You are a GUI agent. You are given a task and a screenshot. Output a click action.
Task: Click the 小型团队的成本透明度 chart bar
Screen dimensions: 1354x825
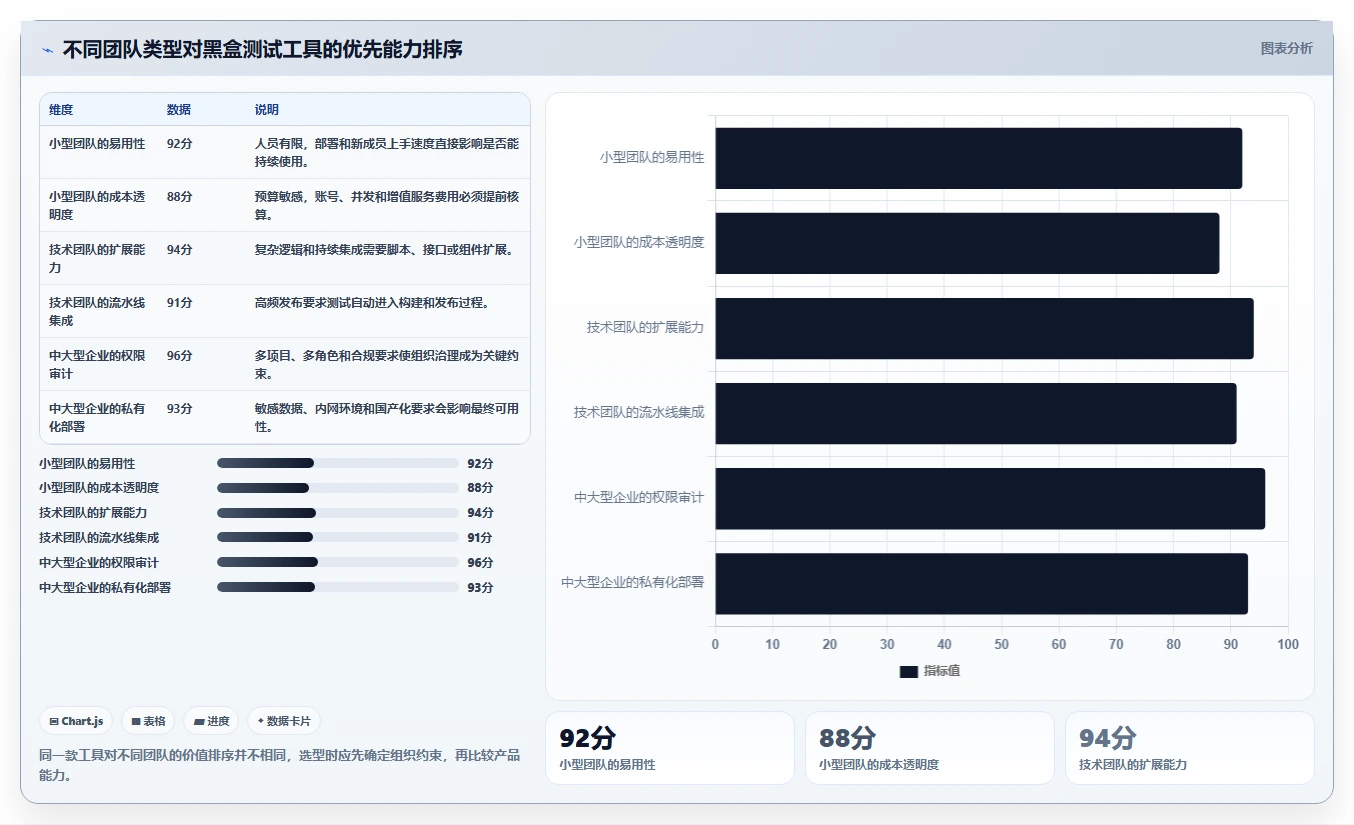tap(967, 243)
